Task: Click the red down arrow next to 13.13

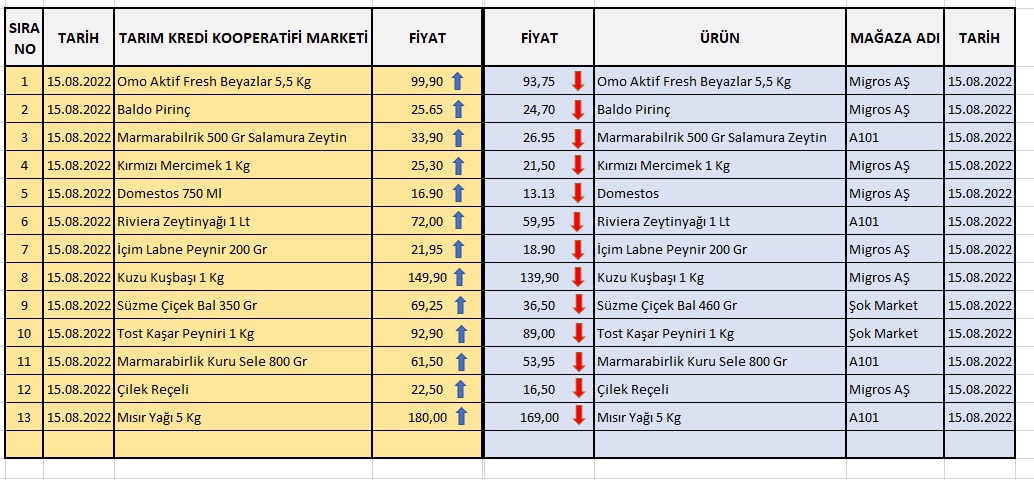Action: tap(577, 193)
